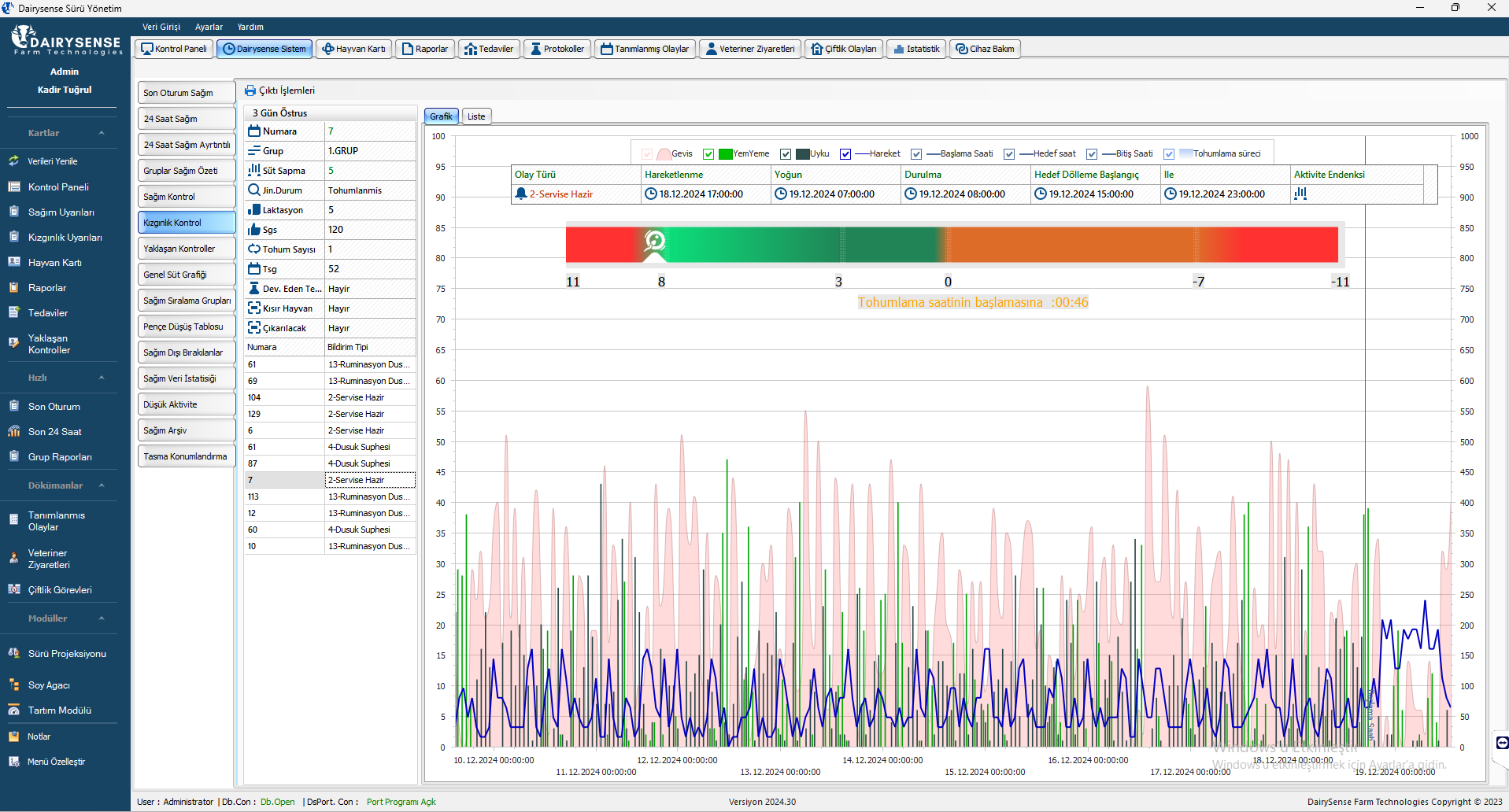Open Kızgınlık Uyarıları sidebar icon

[x=13, y=237]
